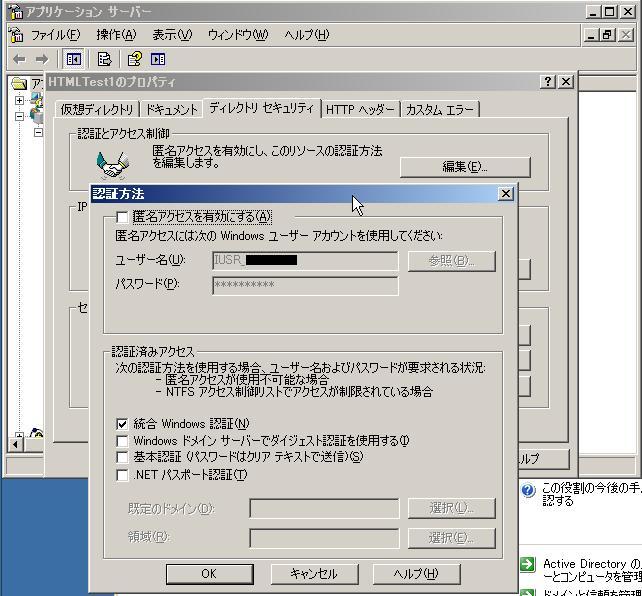The image size is (642, 596).
Task: Switch to ドキュメント tab
Action: point(172,110)
